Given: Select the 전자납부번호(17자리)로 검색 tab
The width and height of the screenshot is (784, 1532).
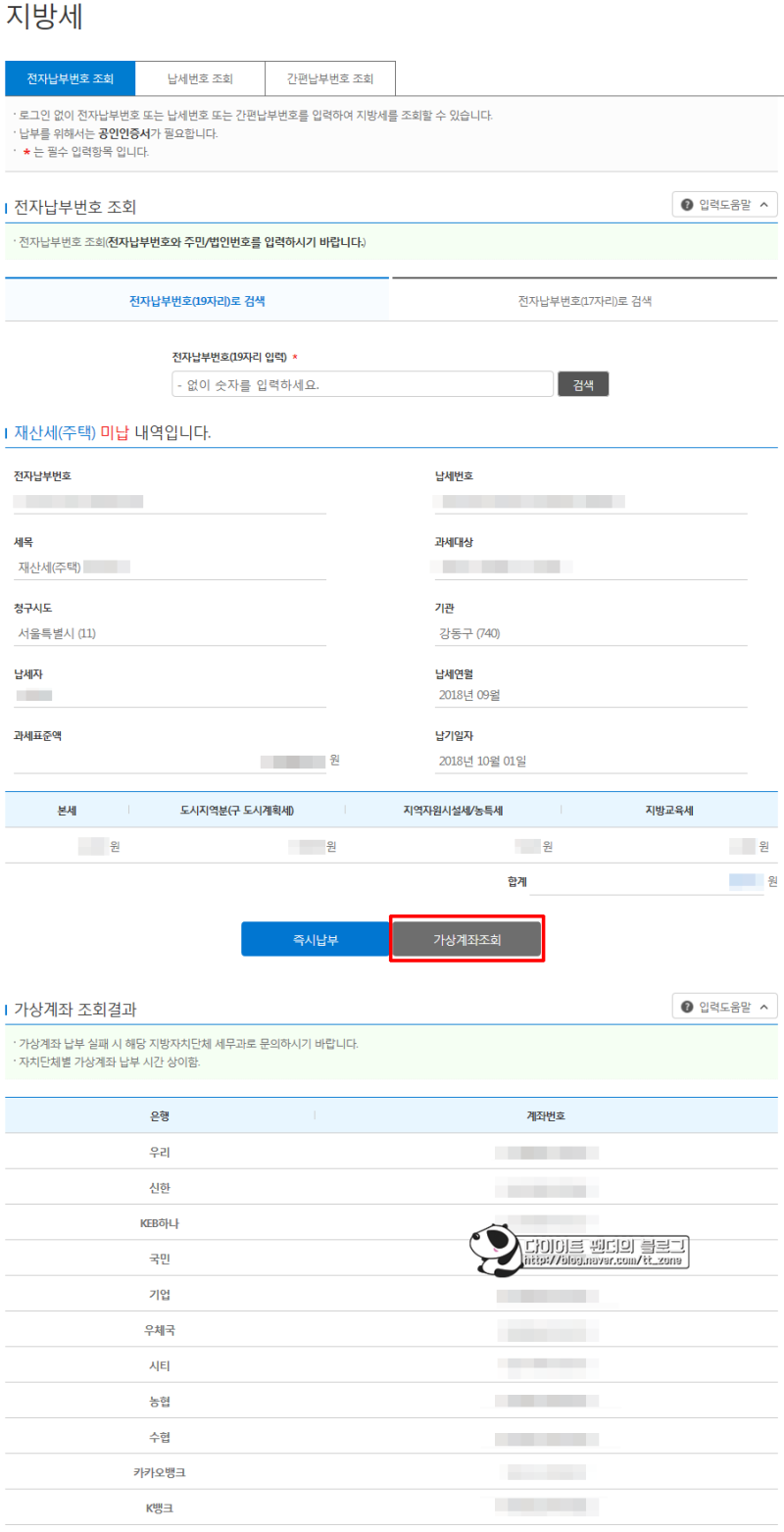Looking at the screenshot, I should 586,301.
